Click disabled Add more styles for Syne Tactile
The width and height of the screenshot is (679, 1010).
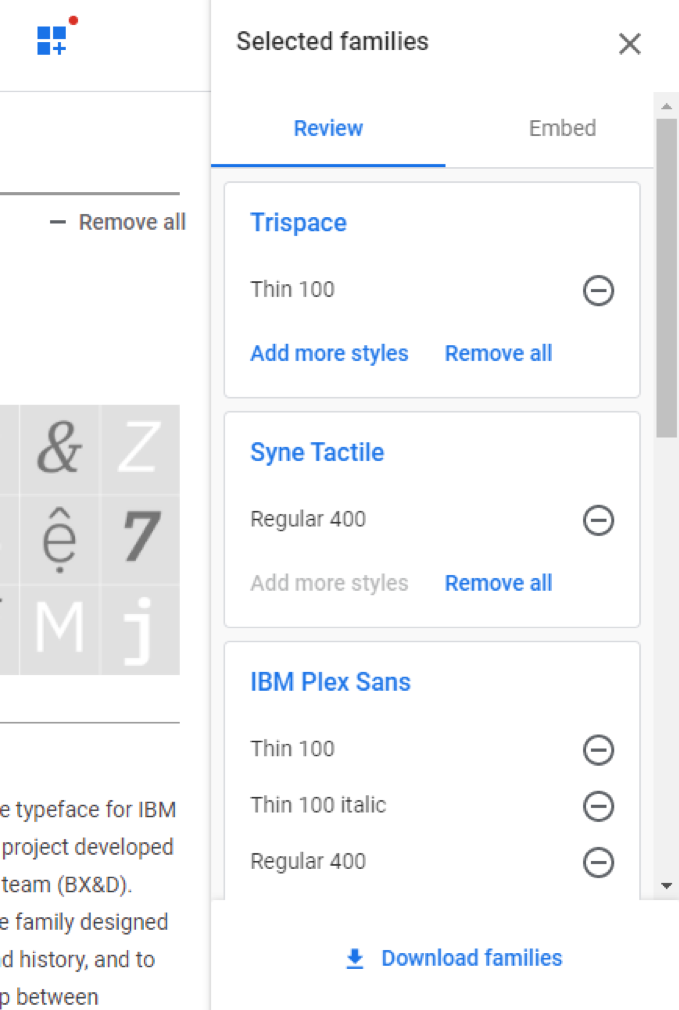(x=329, y=583)
